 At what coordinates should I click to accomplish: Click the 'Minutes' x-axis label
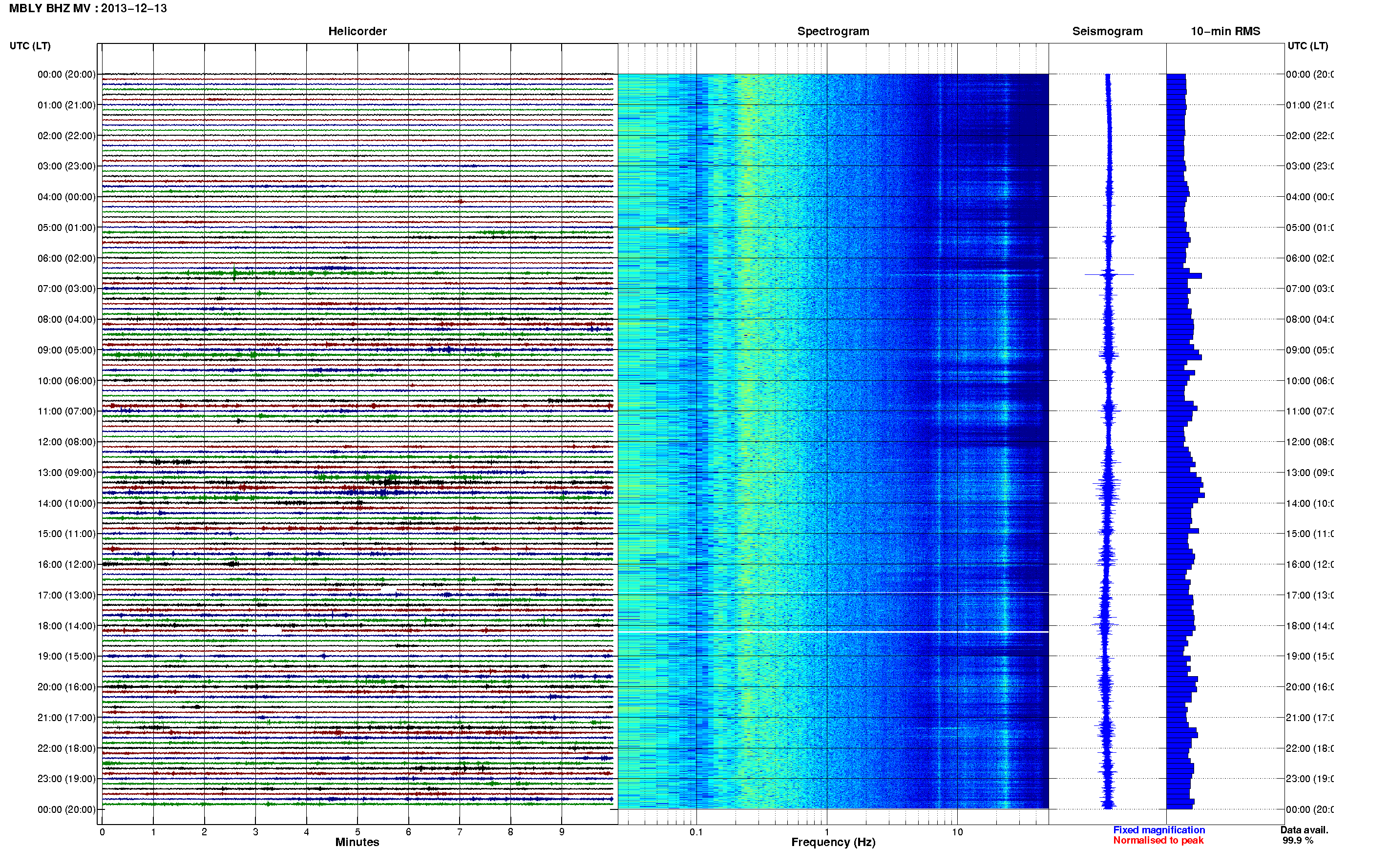tap(357, 842)
